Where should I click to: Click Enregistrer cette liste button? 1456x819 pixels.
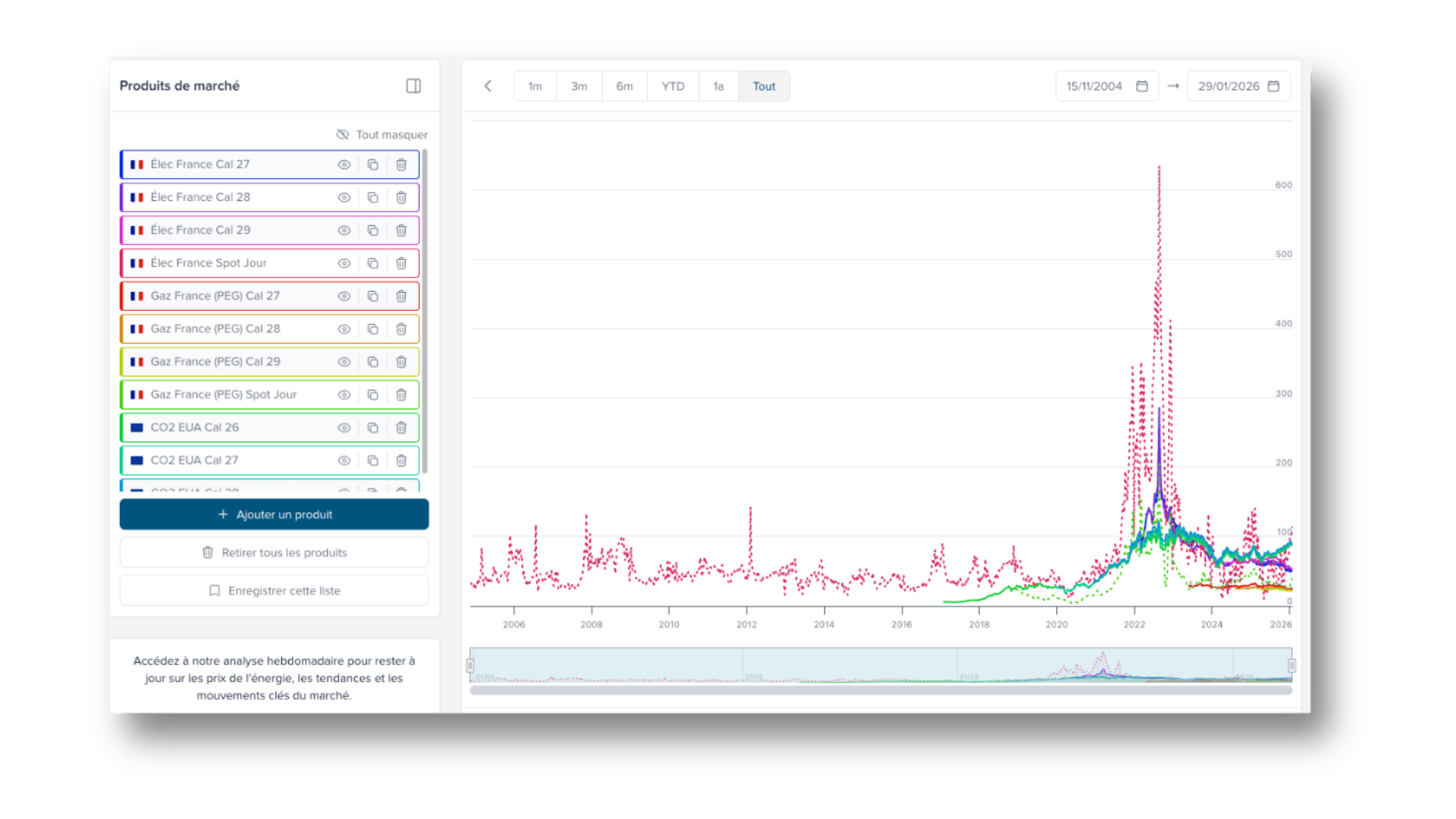[x=274, y=591]
